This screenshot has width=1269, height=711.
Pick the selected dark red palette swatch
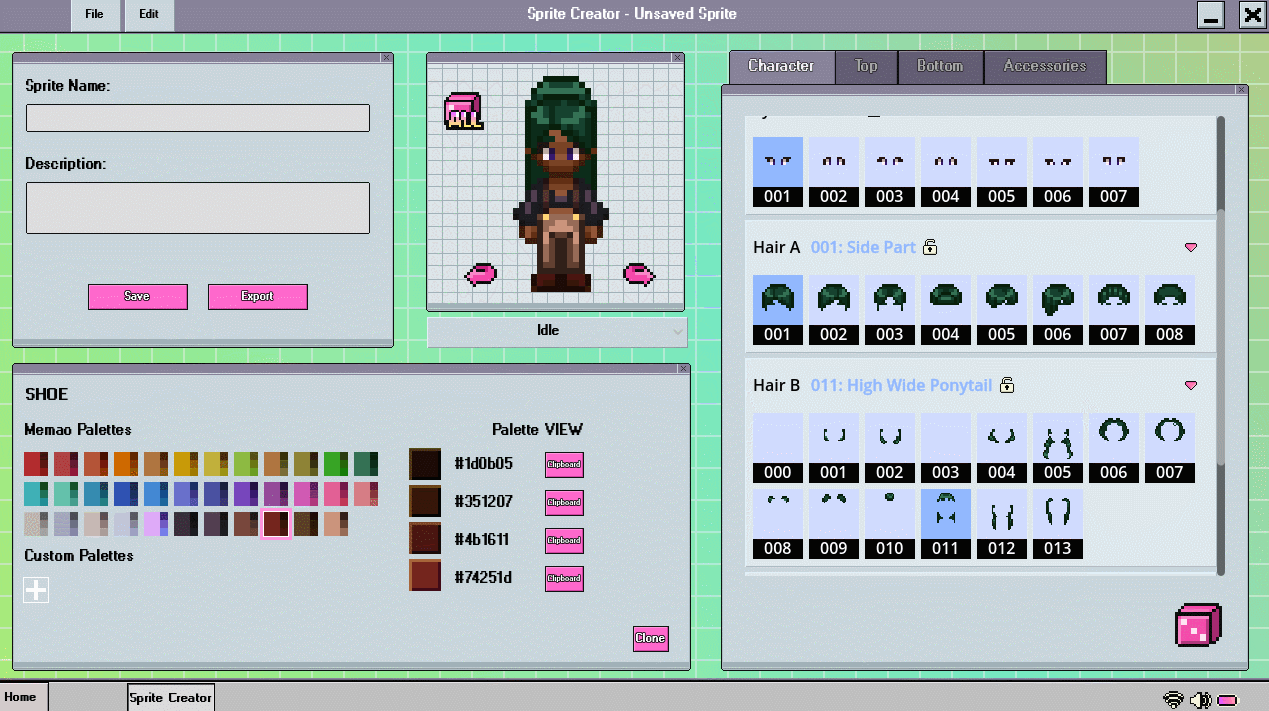[x=276, y=524]
